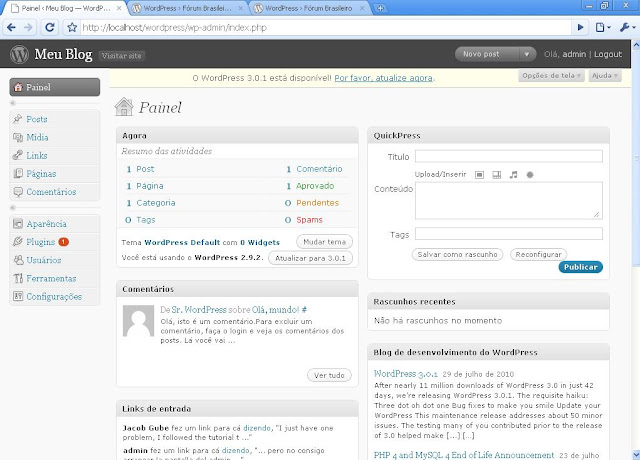Open the Spams comments link
This screenshot has height=460, width=640.
(x=309, y=220)
